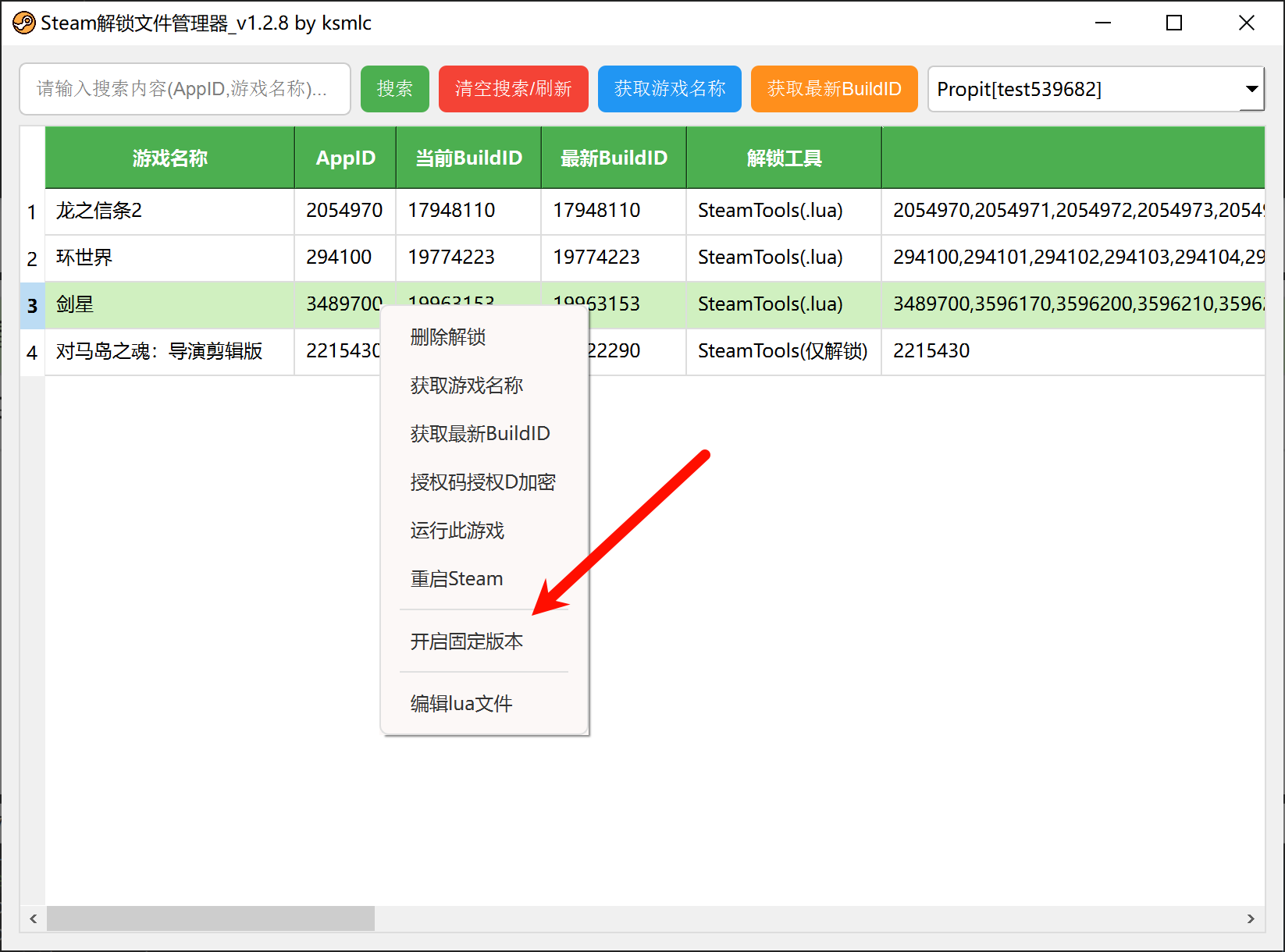Enable 开启固定版本 in the context menu
This screenshot has height=952, width=1285.
pyautogui.click(x=466, y=641)
